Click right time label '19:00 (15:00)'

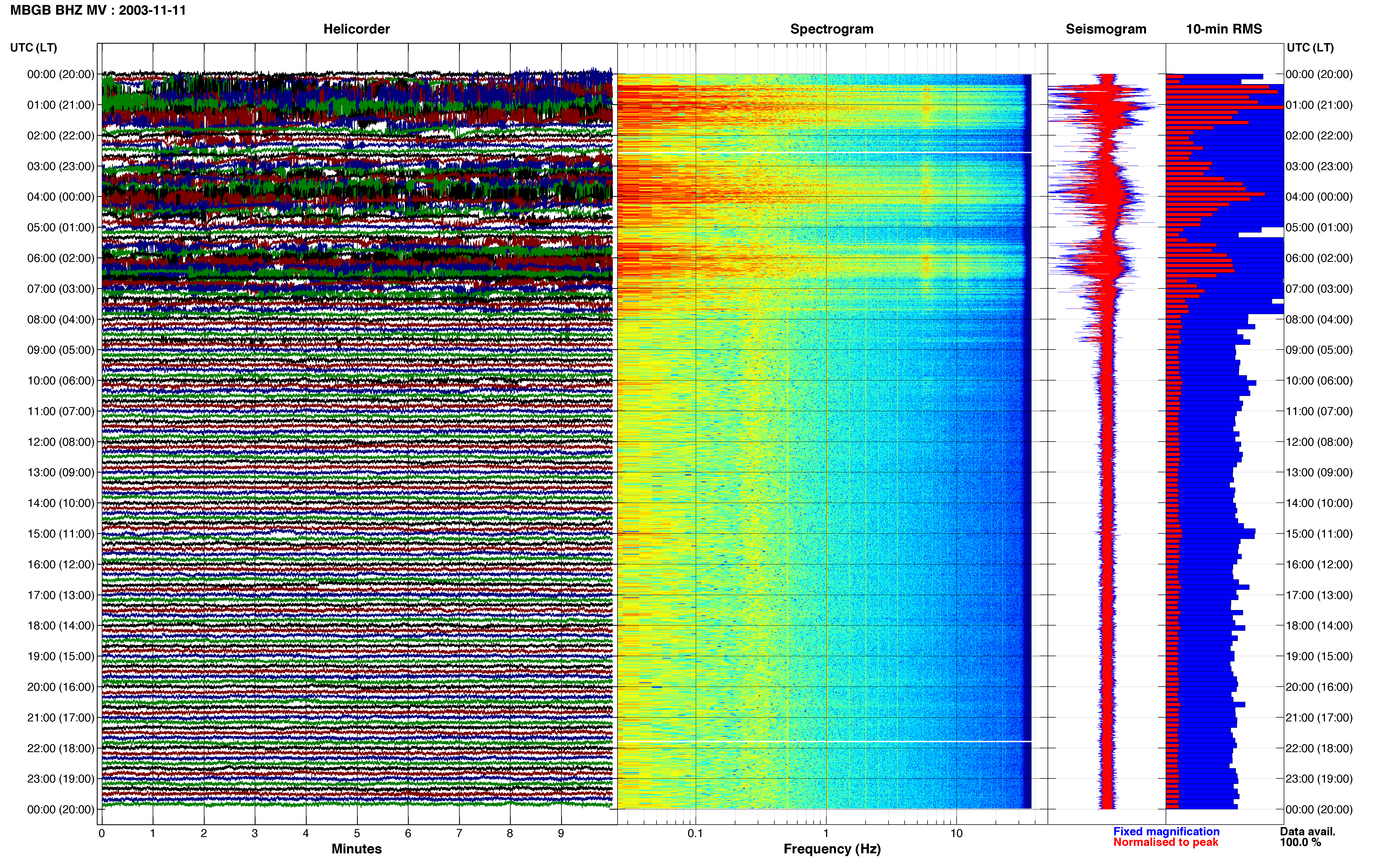[1319, 656]
